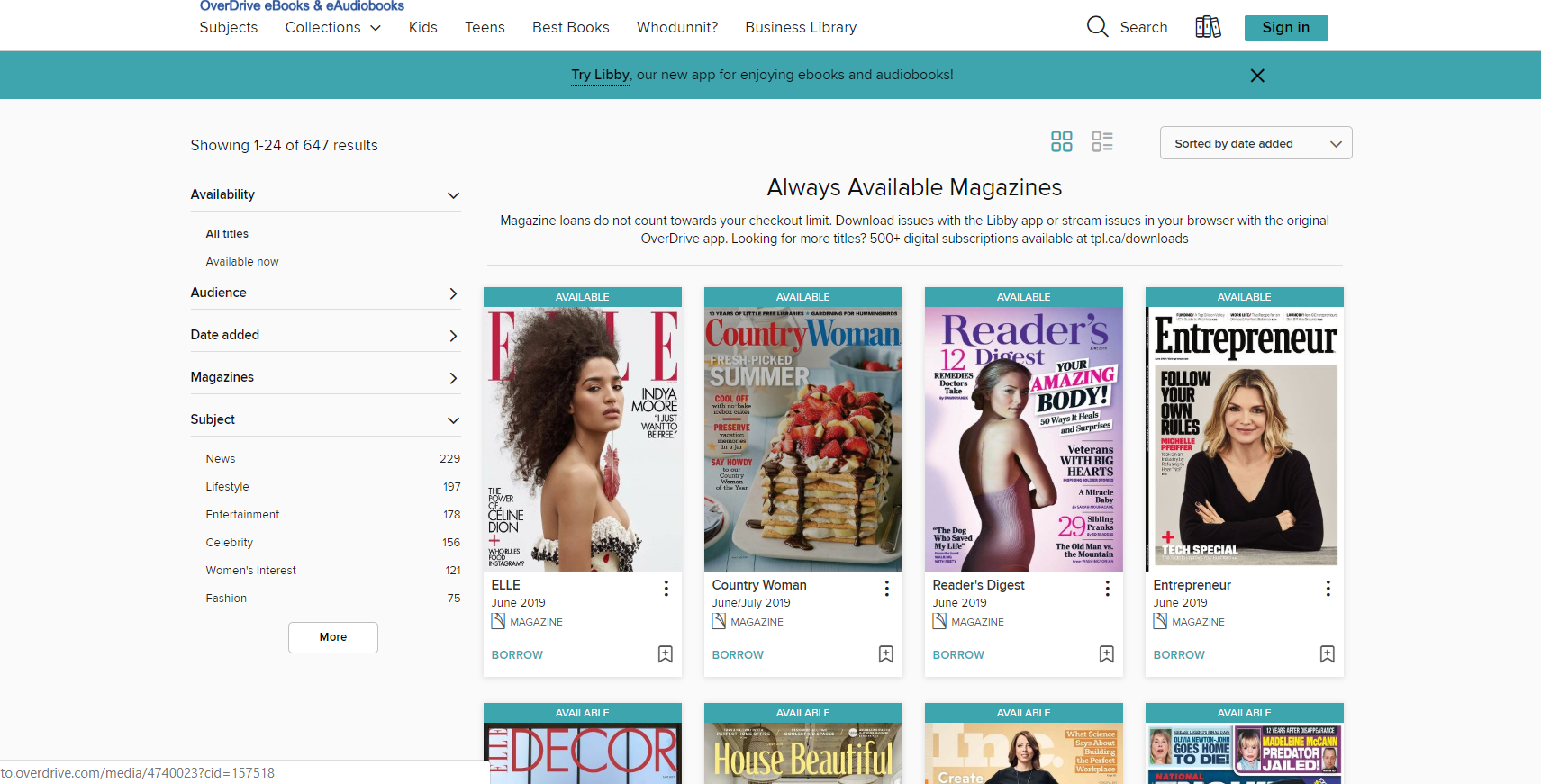Borrow the Entrepreneur magazine
Viewport: 1541px width, 784px height.
(x=1179, y=655)
